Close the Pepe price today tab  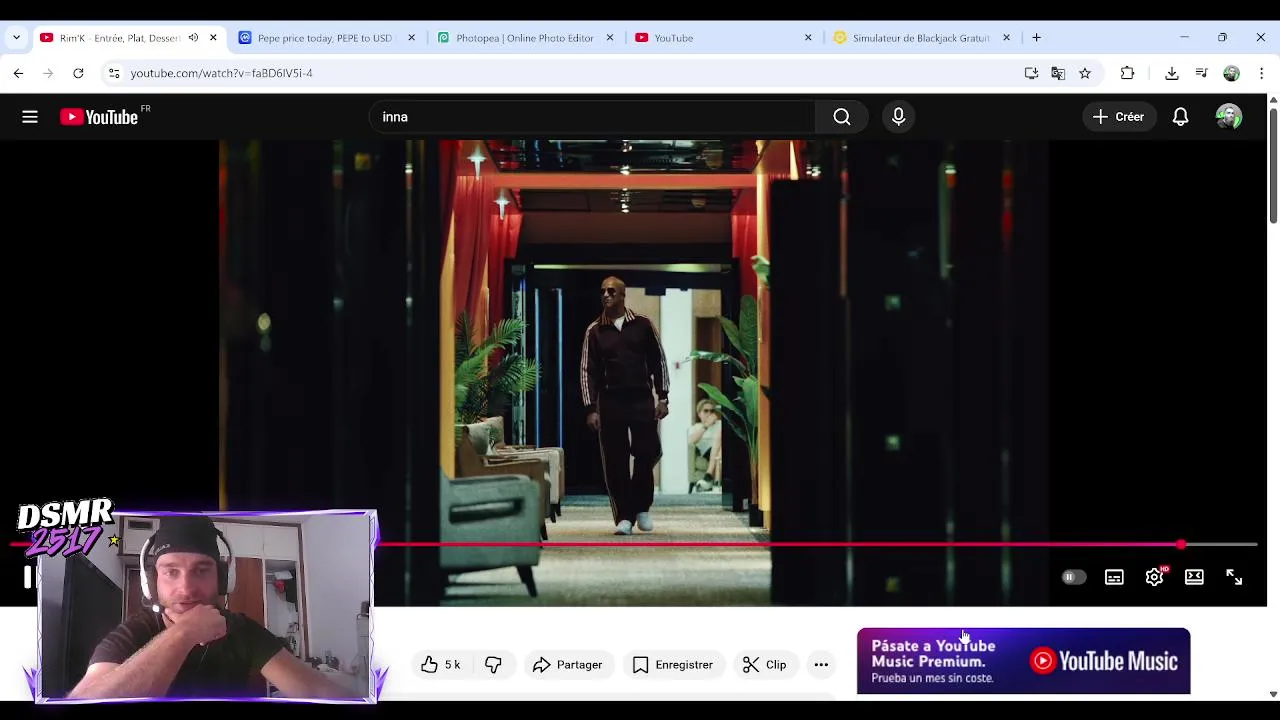tap(411, 38)
